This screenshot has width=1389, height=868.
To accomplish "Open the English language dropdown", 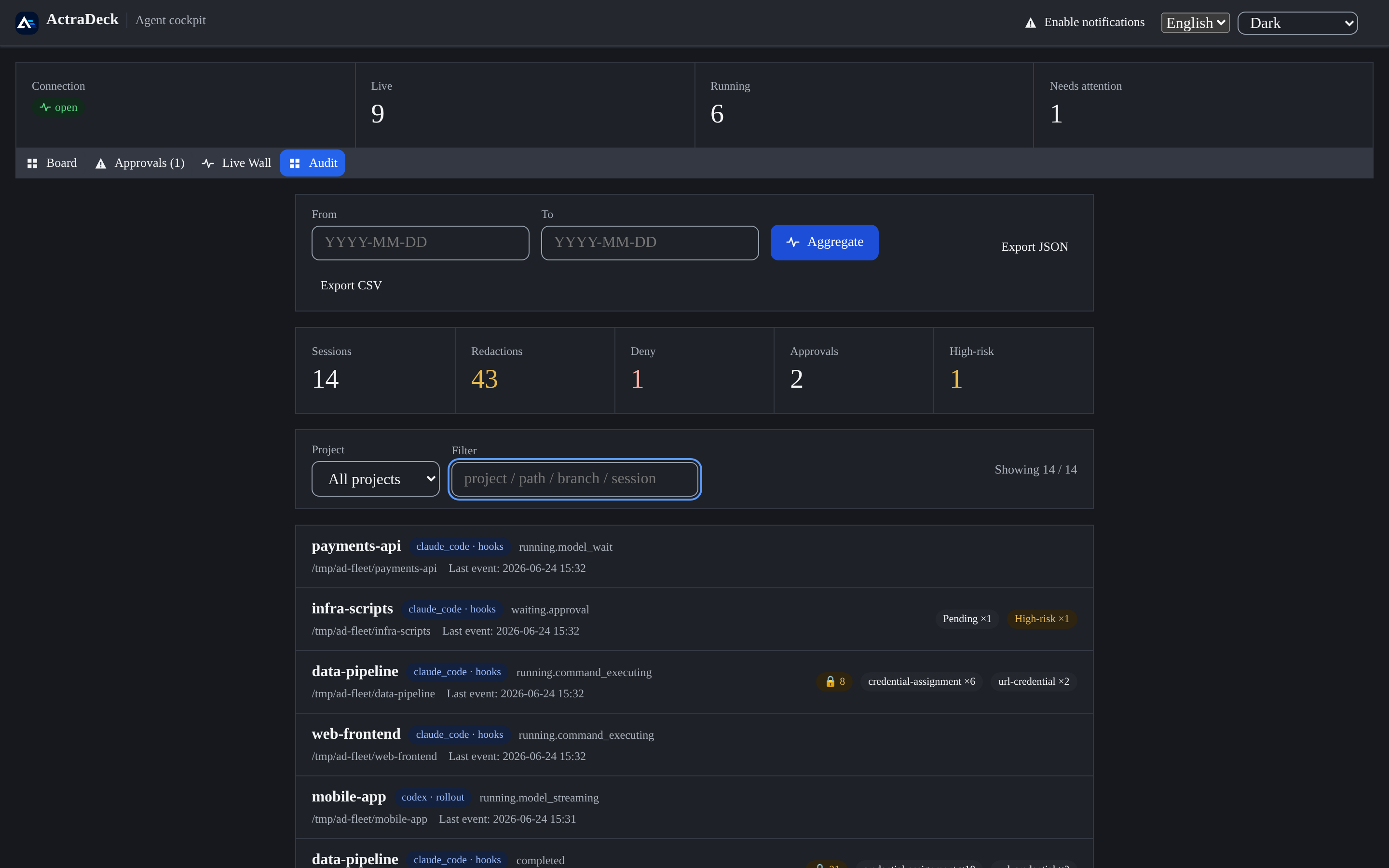I will click(1195, 23).
